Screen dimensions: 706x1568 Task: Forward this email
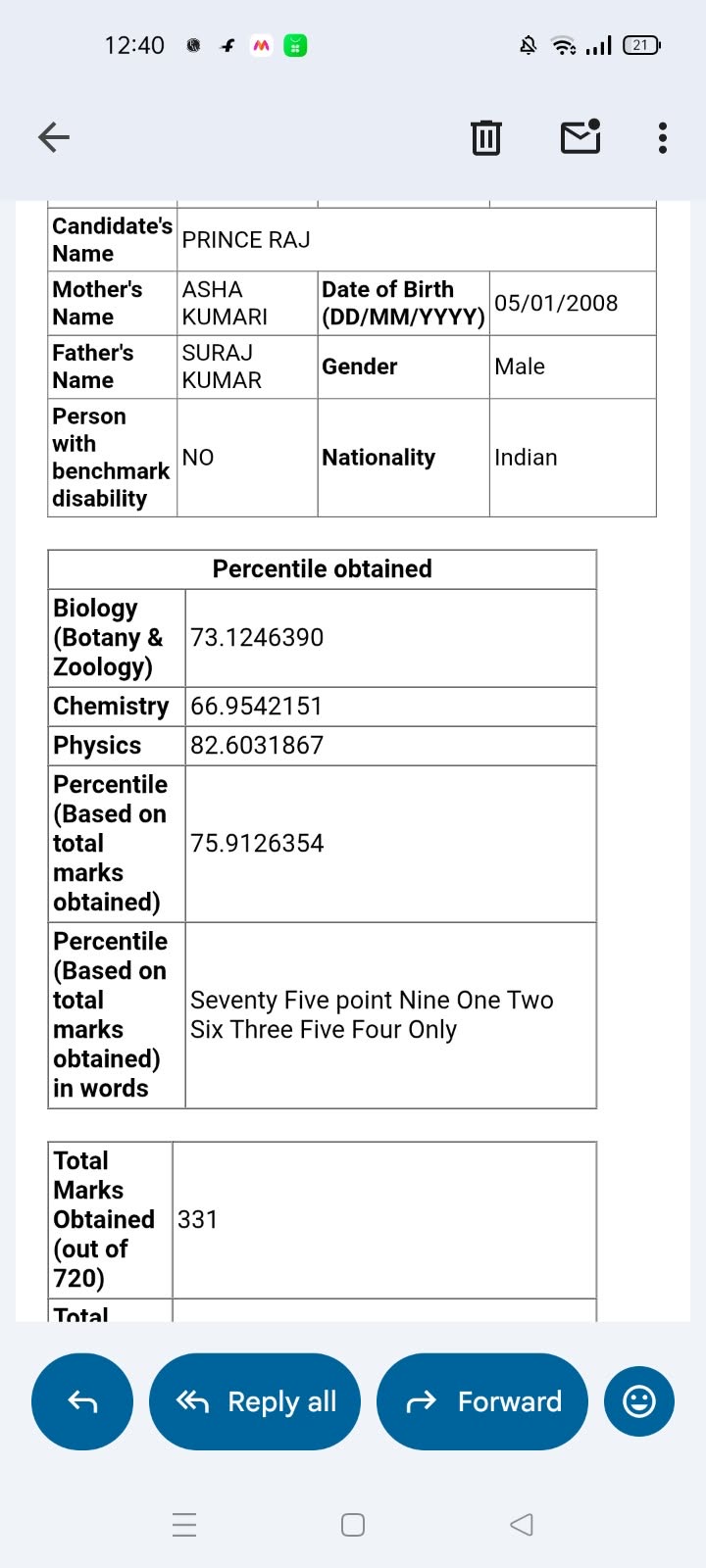point(482,1401)
